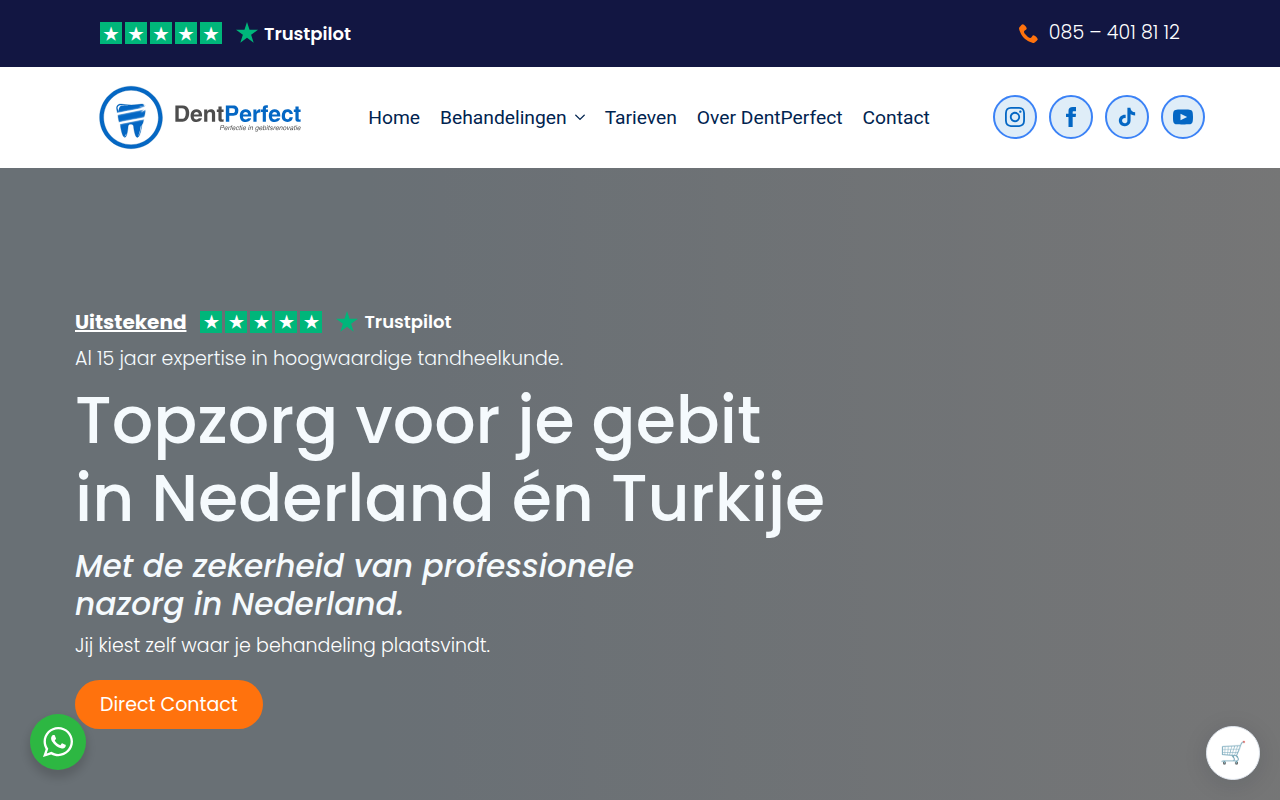This screenshot has width=1280, height=800.
Task: Click the 'Topzorg voor je gebit' heading
Action: pyautogui.click(x=450, y=458)
